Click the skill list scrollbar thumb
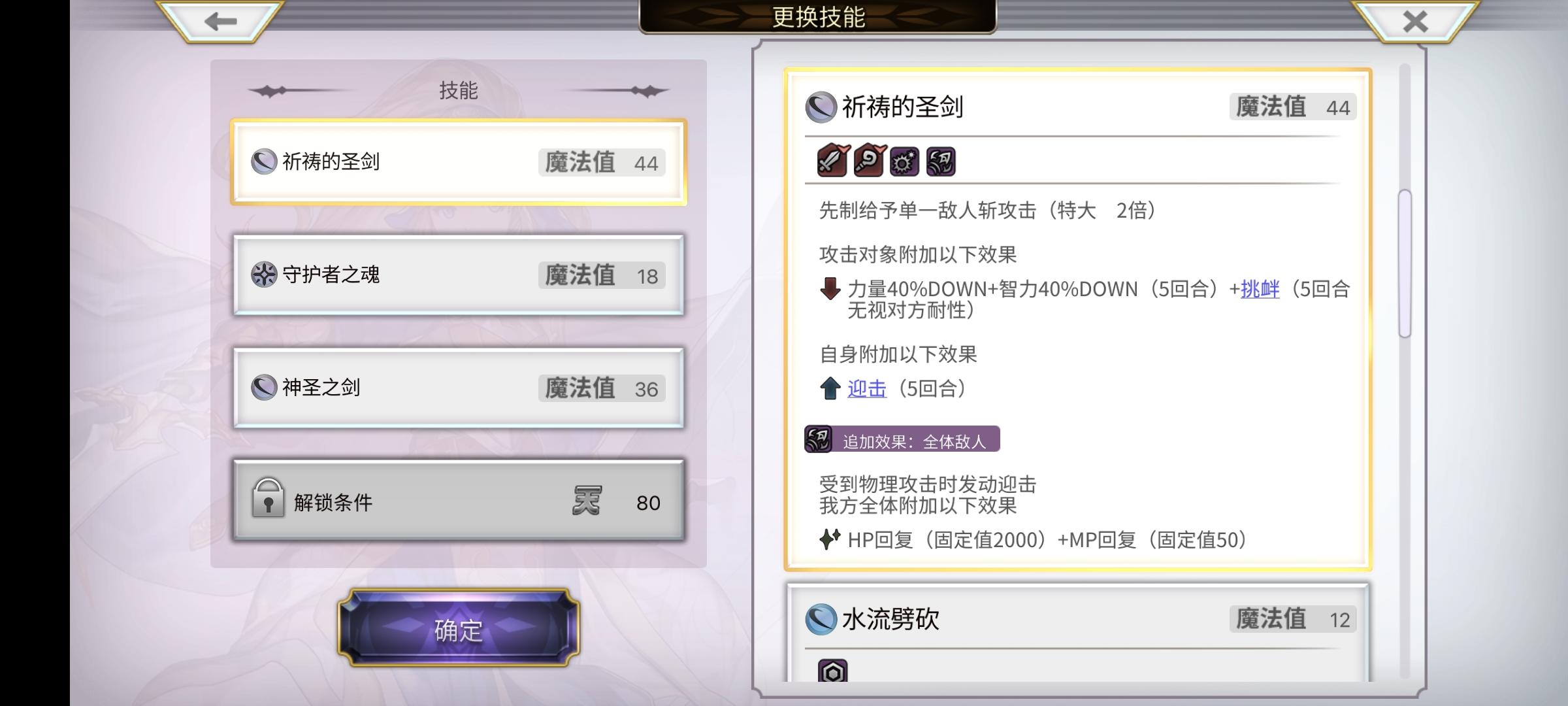 coord(1405,263)
